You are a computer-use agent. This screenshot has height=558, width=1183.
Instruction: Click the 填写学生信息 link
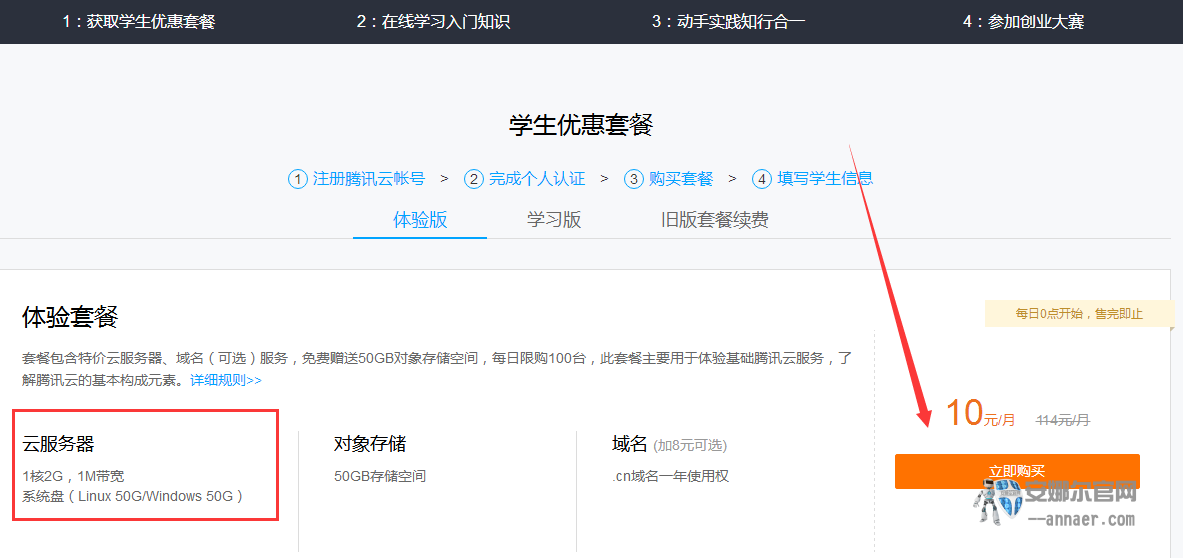coord(825,179)
